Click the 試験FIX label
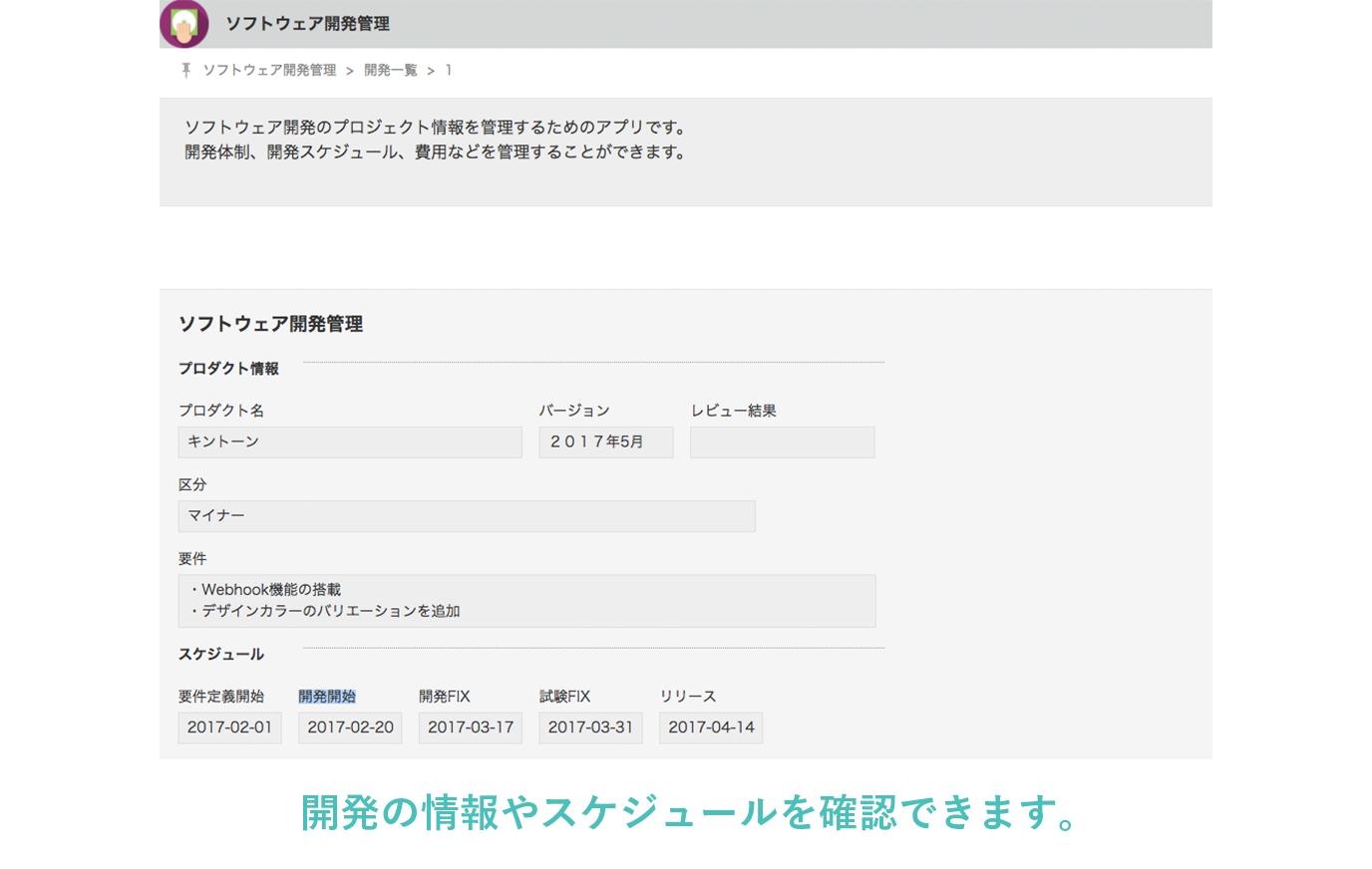This screenshot has height=869, width=1372. coord(565,697)
